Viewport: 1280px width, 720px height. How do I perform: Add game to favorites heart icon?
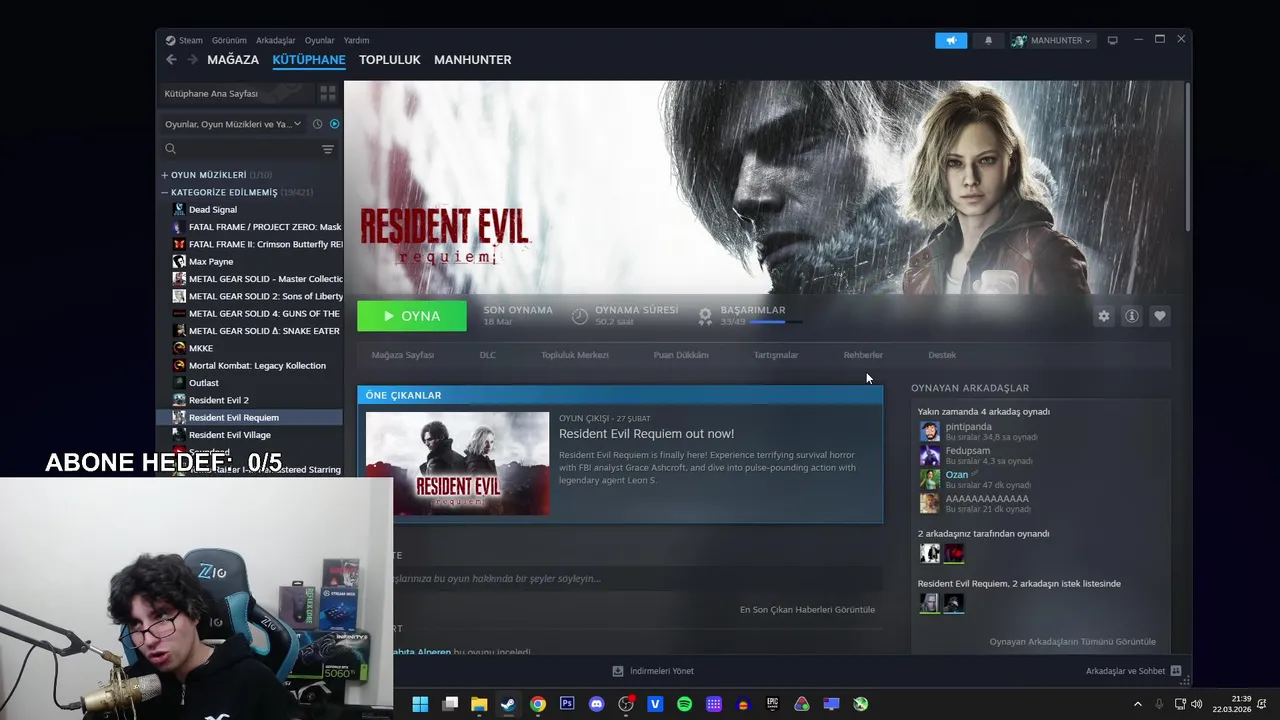pyautogui.click(x=1160, y=316)
